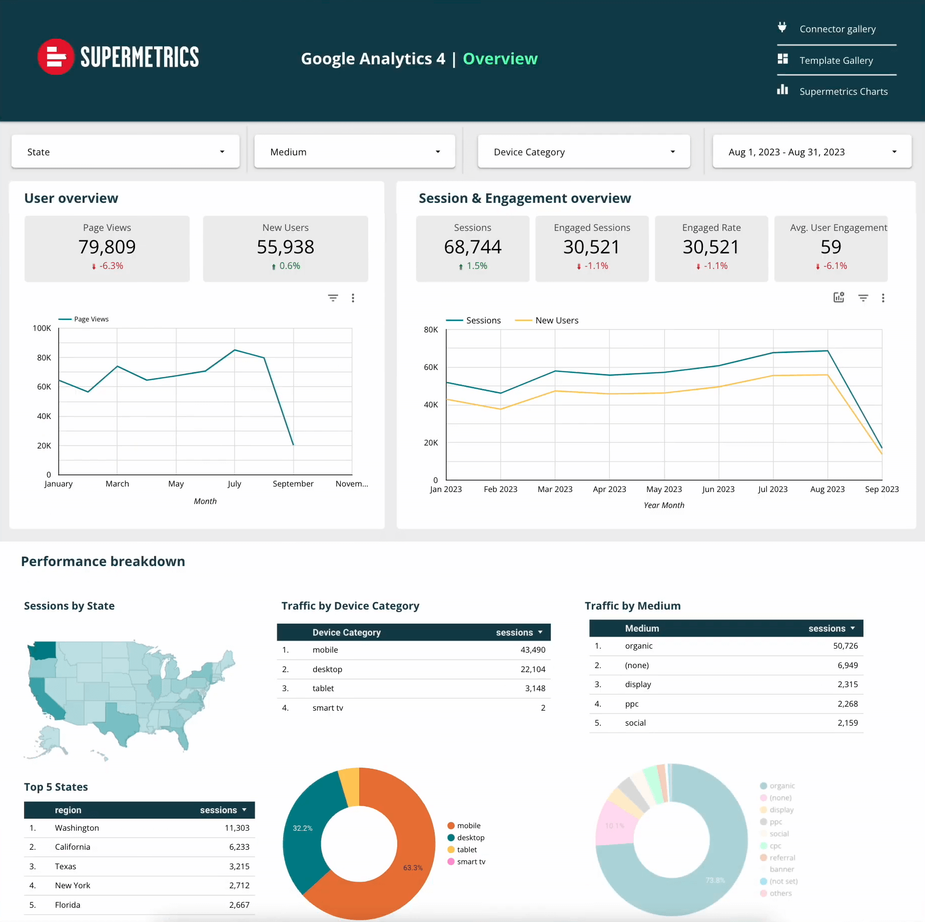The height and width of the screenshot is (922, 925).
Task: Select Washington state on the Sessions by State map
Action: [x=45, y=650]
